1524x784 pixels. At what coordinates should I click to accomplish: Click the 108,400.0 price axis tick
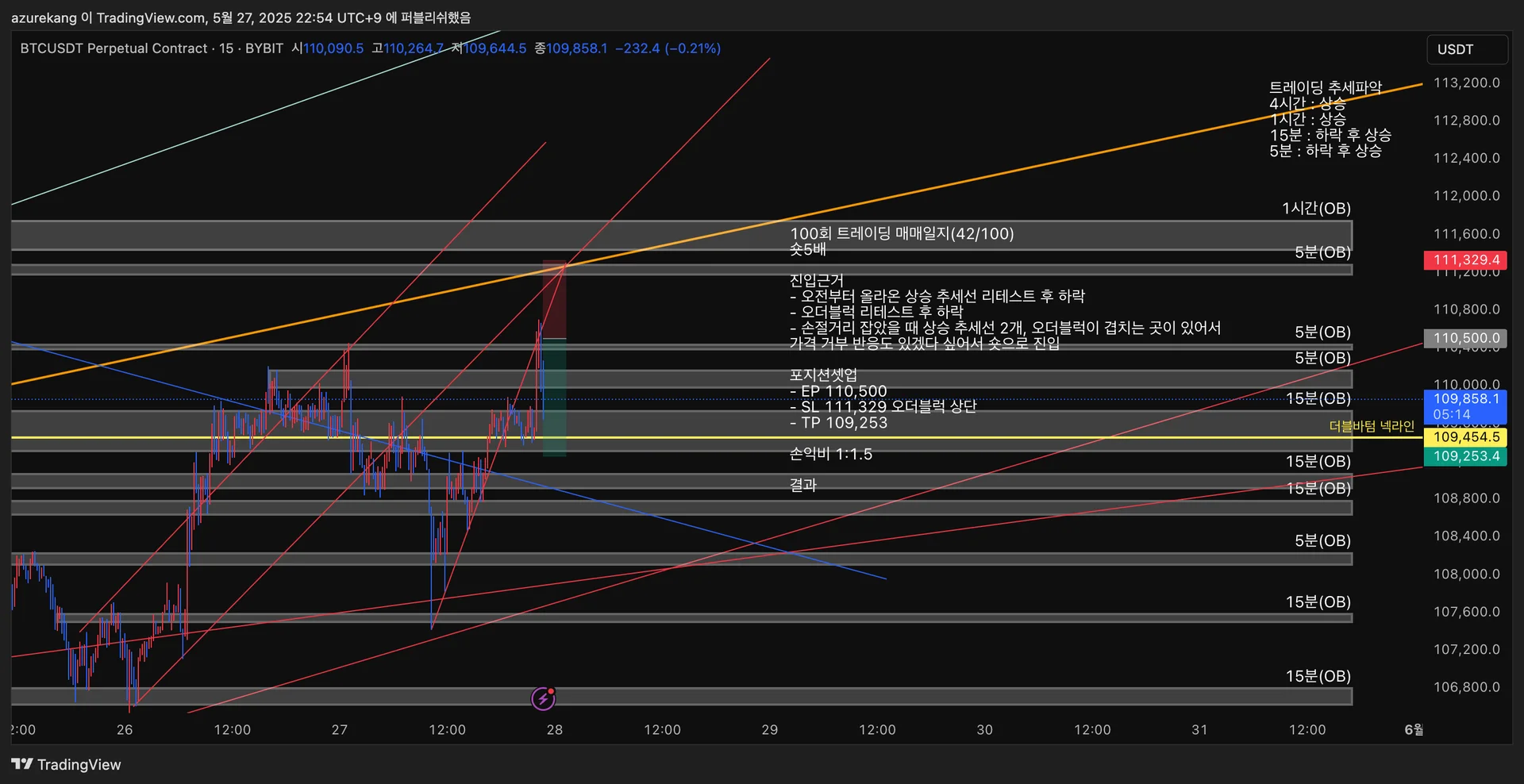click(1466, 536)
